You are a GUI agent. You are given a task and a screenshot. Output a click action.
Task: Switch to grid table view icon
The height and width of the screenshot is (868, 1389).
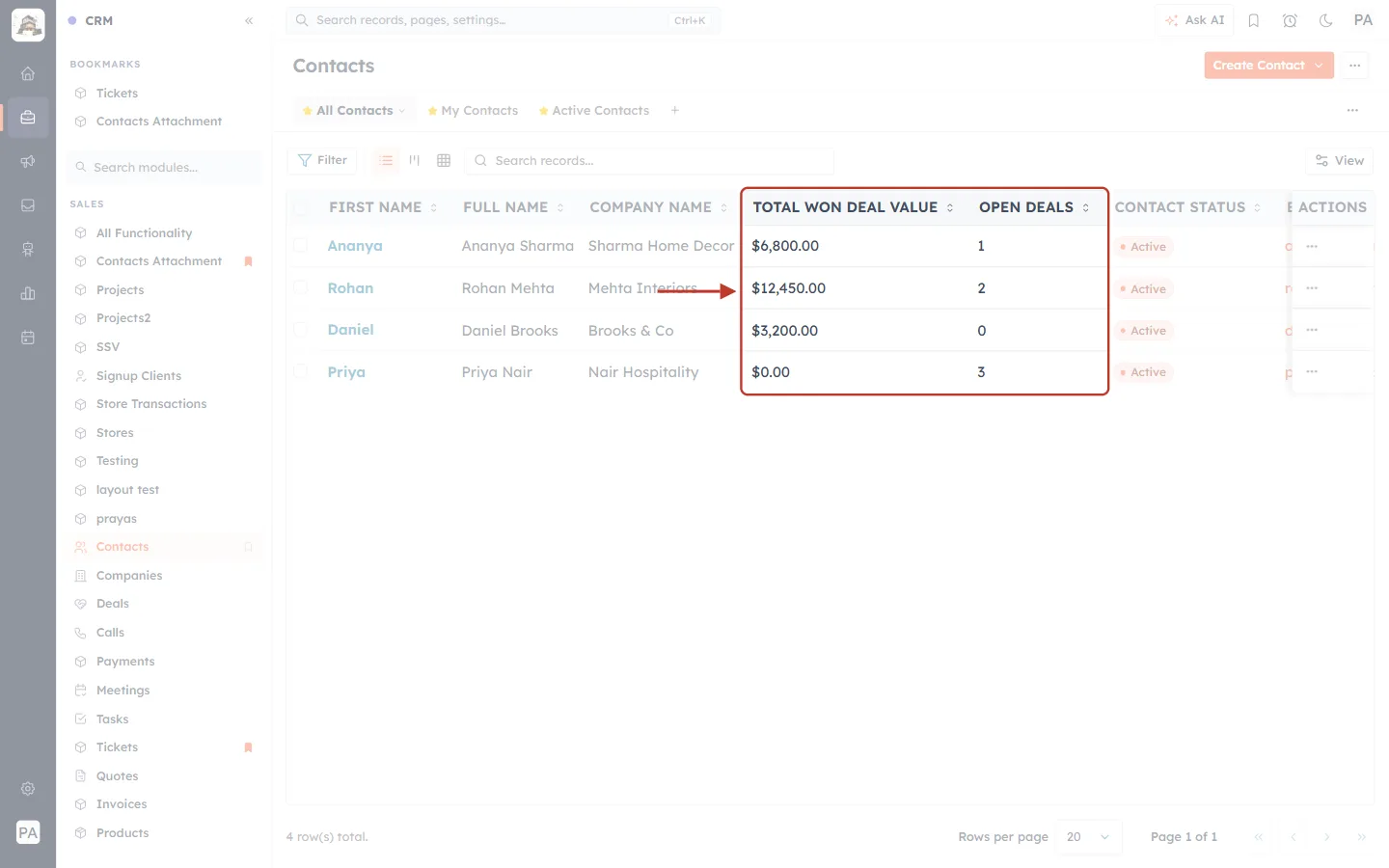coord(444,160)
